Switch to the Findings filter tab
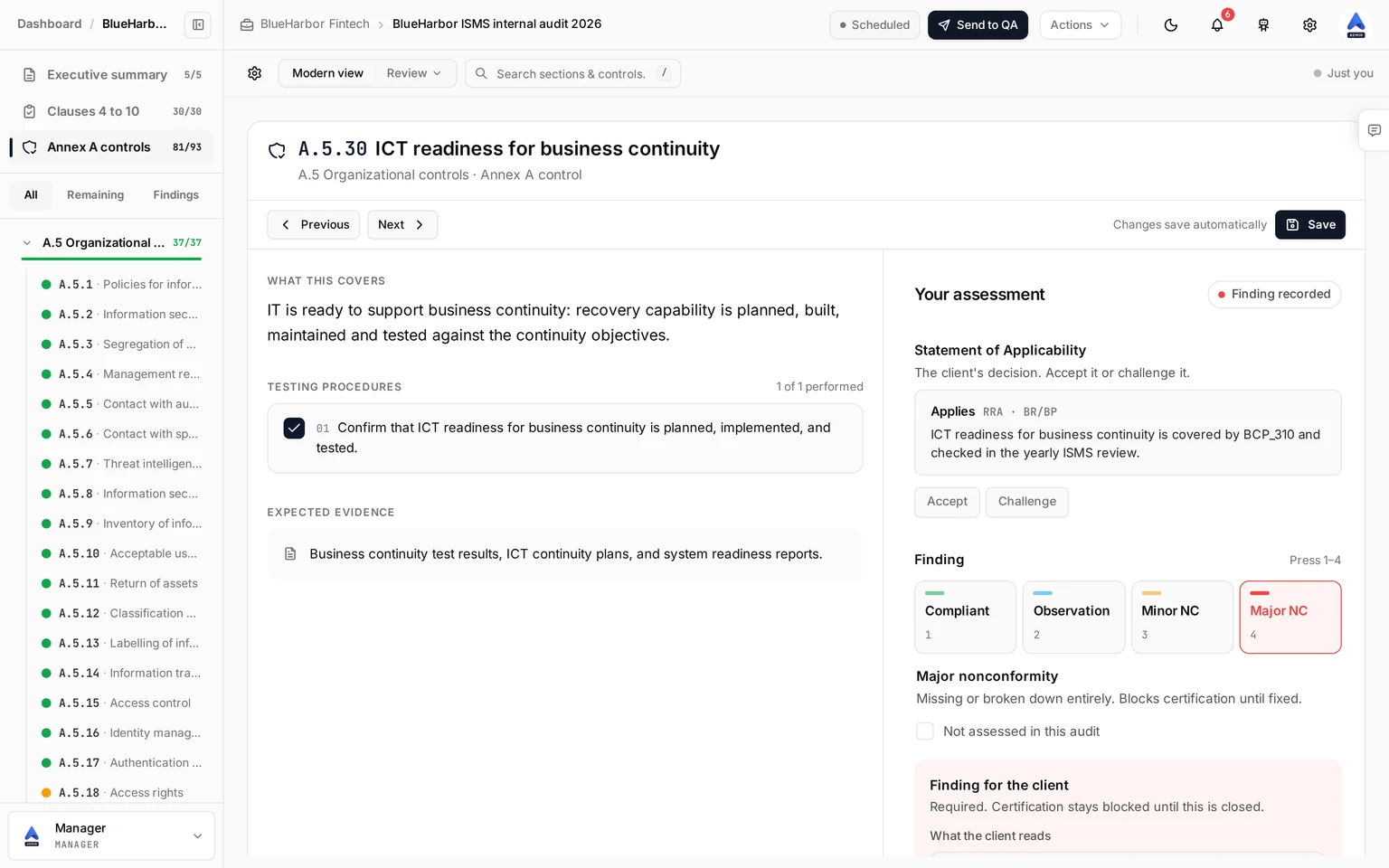The width and height of the screenshot is (1389, 868). tap(175, 194)
